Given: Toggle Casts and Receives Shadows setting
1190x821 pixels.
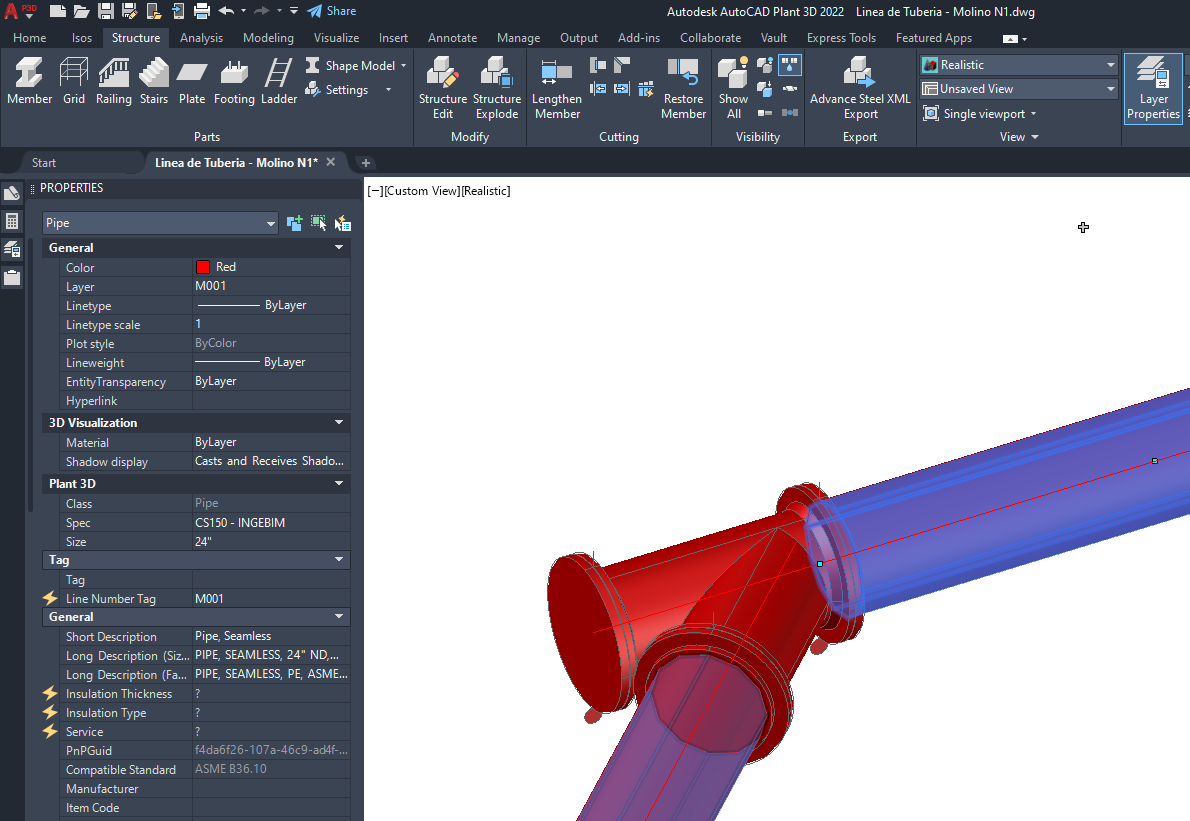Looking at the screenshot, I should click(x=268, y=461).
